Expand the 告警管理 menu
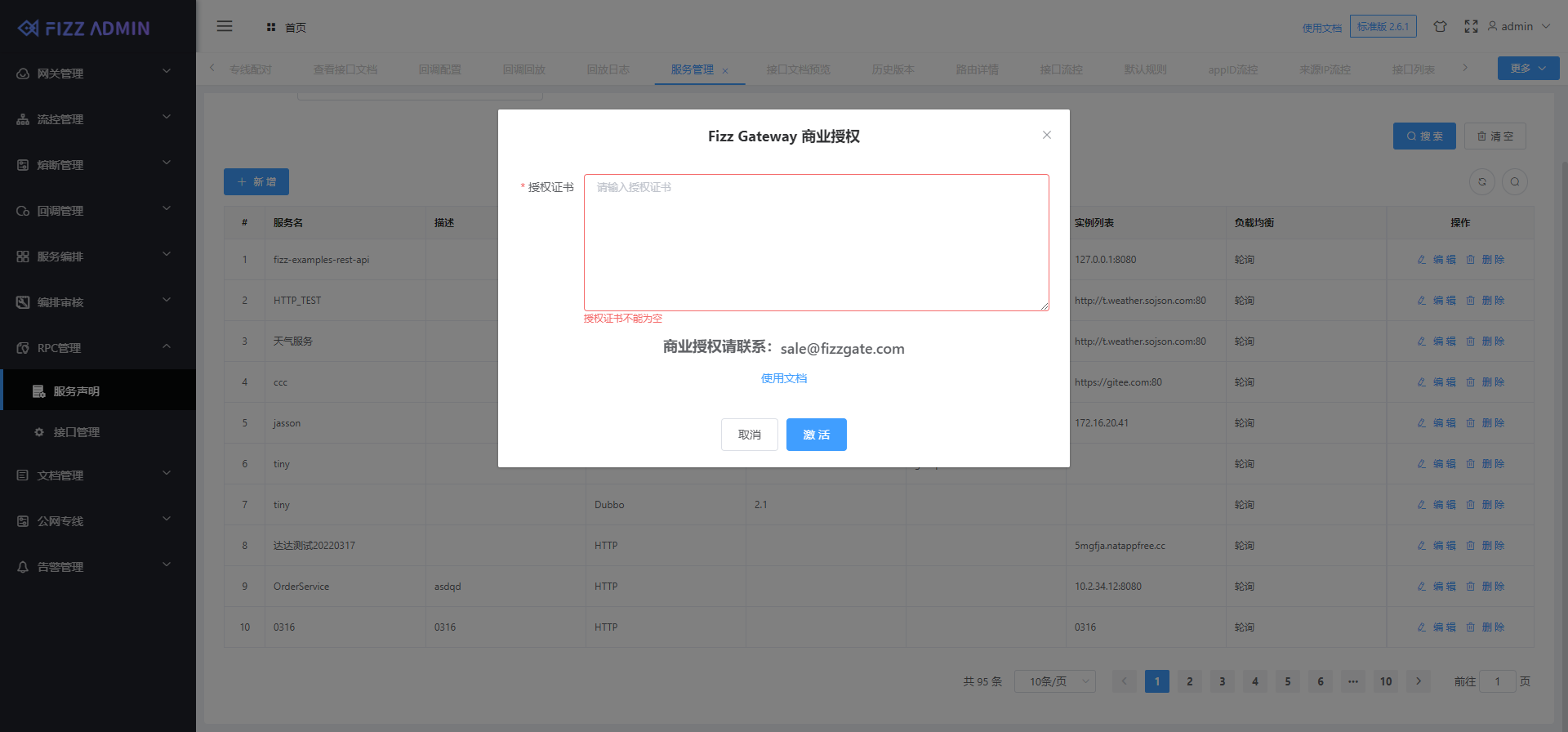This screenshot has width=1568, height=732. click(x=167, y=565)
